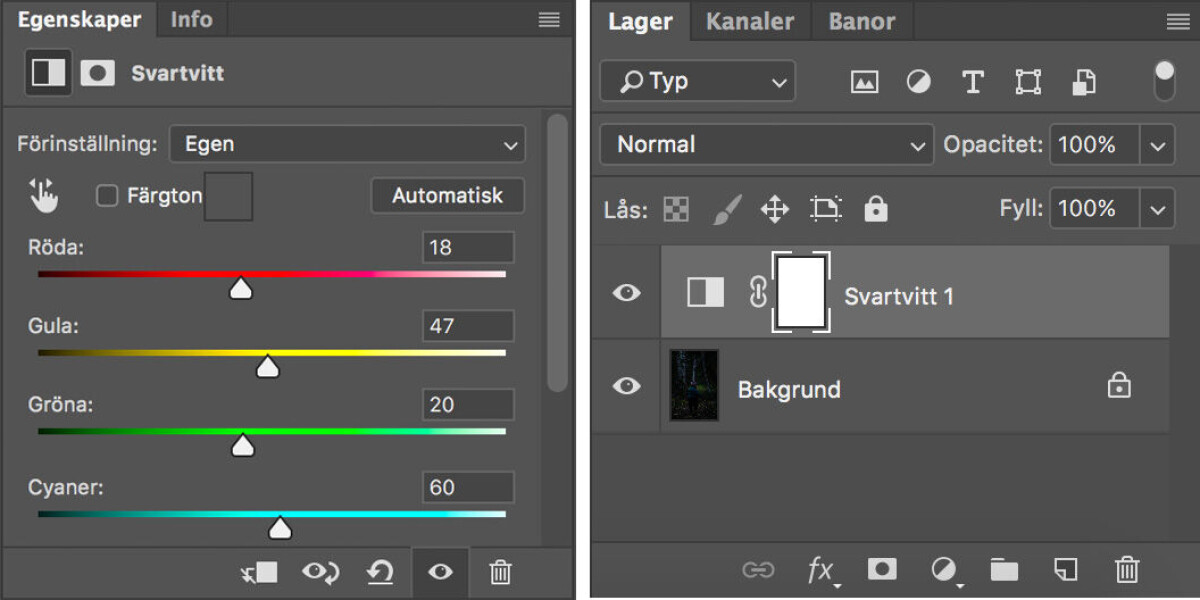This screenshot has height=600, width=1200.
Task: Filter layers by shape layers icon
Action: (x=1028, y=82)
